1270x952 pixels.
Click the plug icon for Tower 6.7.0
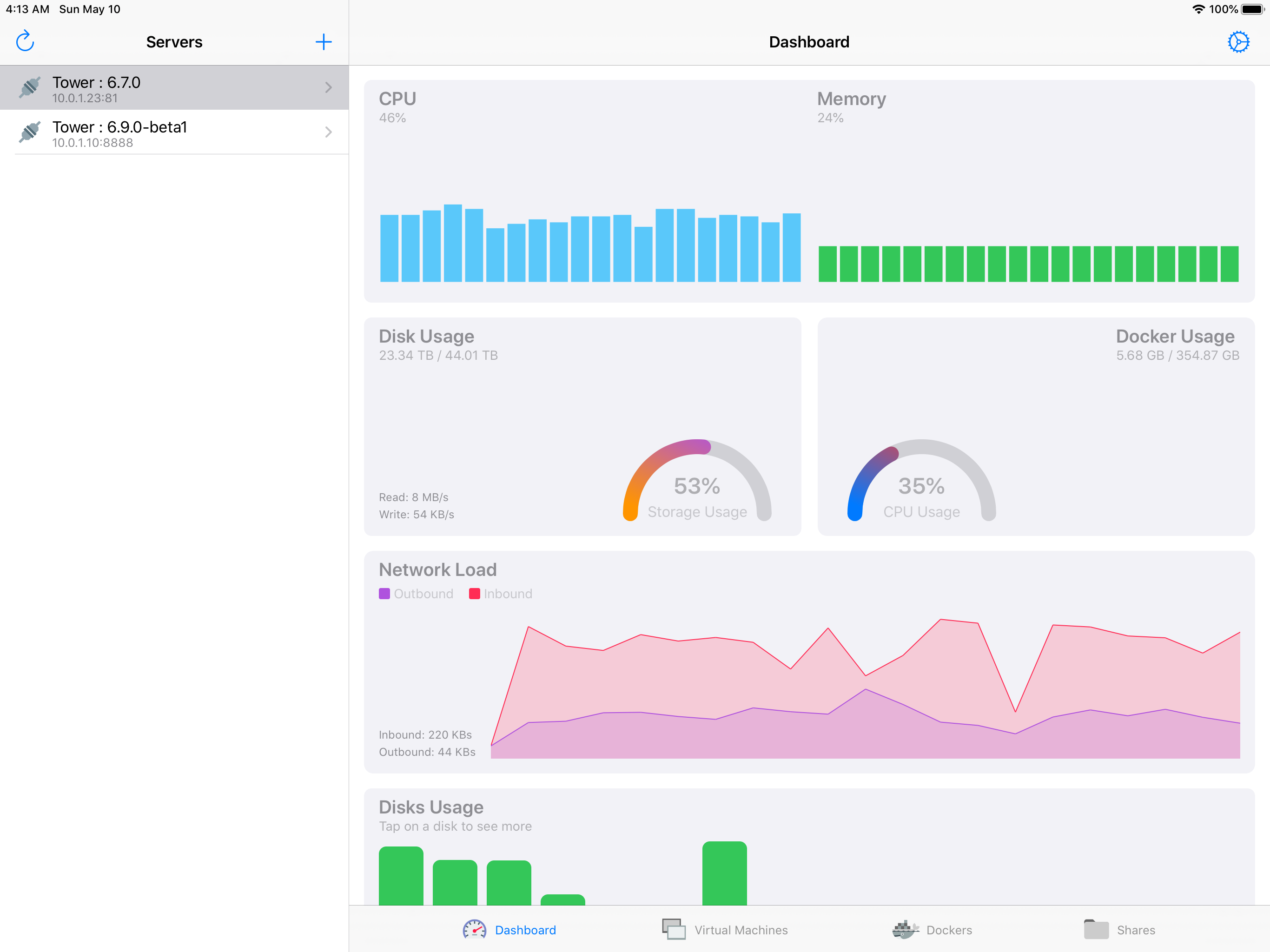(x=30, y=87)
